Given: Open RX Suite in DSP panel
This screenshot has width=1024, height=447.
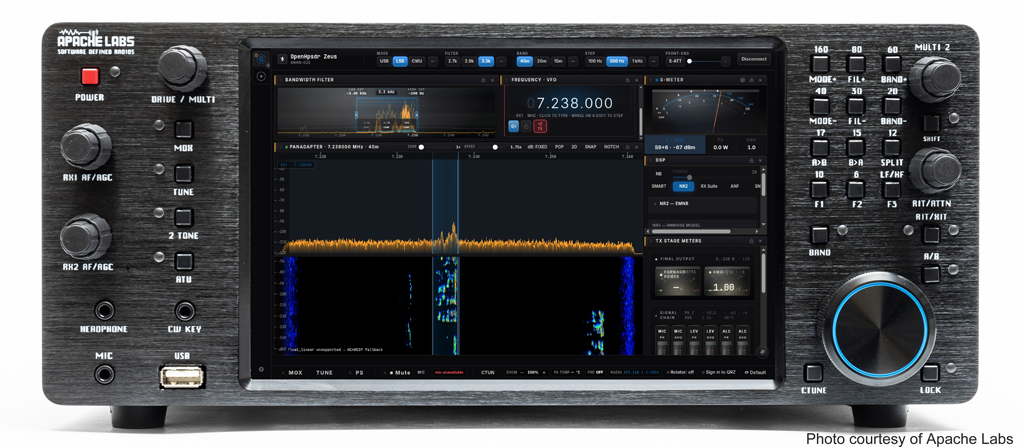Looking at the screenshot, I should pos(709,186).
